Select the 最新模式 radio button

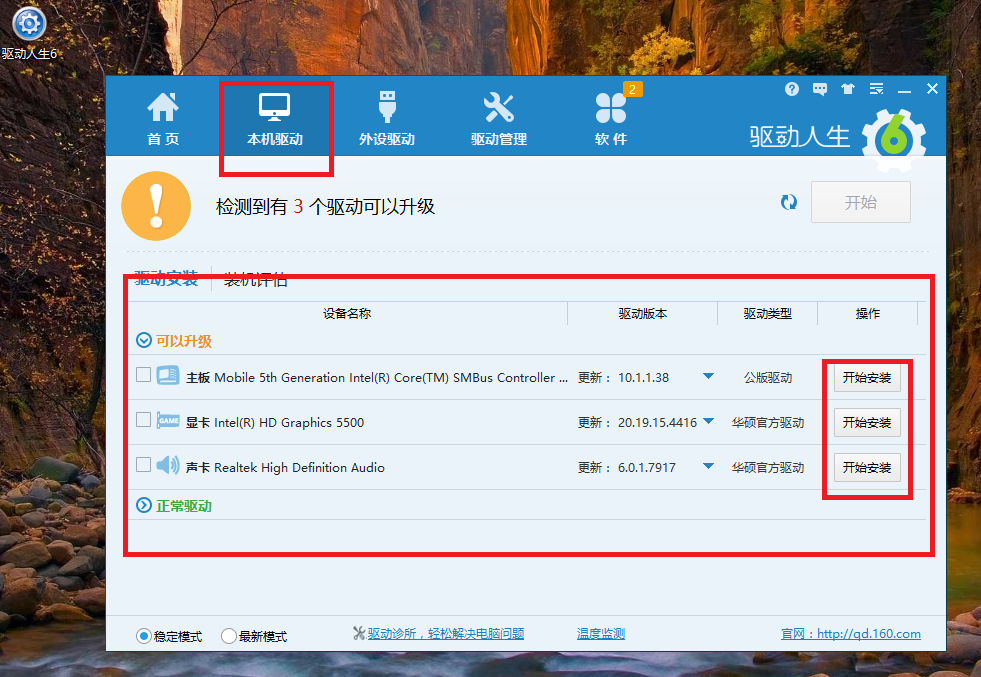tap(229, 636)
